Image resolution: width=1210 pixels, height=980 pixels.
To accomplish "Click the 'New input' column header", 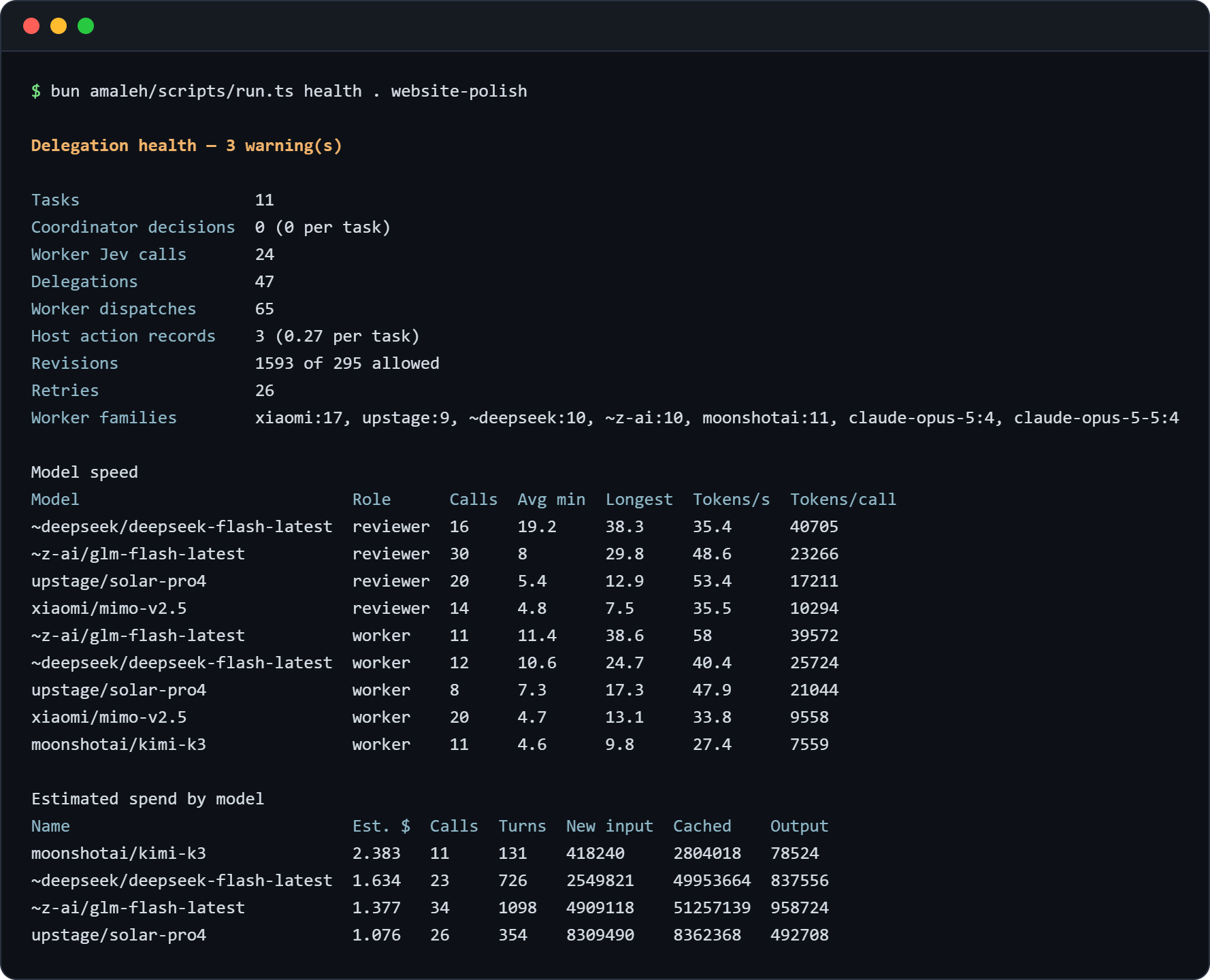I will [610, 826].
